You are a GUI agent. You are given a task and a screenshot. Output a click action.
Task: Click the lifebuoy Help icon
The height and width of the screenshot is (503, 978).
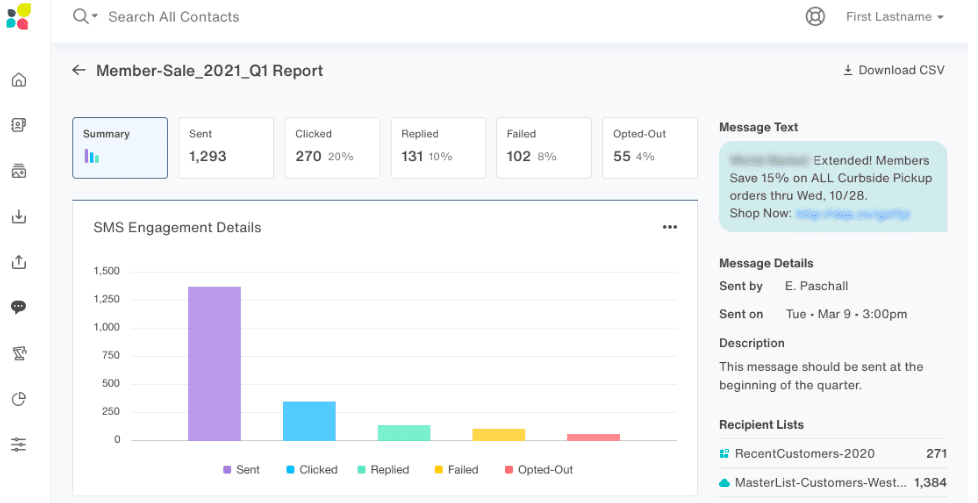coord(815,17)
